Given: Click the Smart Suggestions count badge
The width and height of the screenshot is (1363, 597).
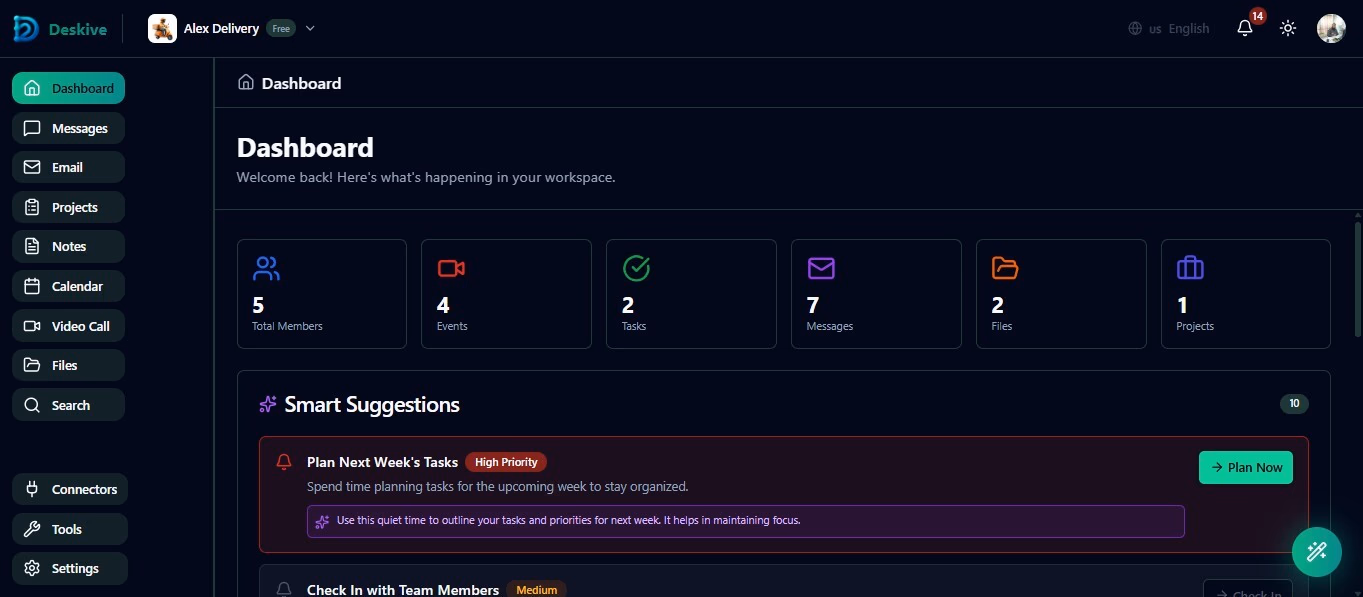Looking at the screenshot, I should (1293, 404).
